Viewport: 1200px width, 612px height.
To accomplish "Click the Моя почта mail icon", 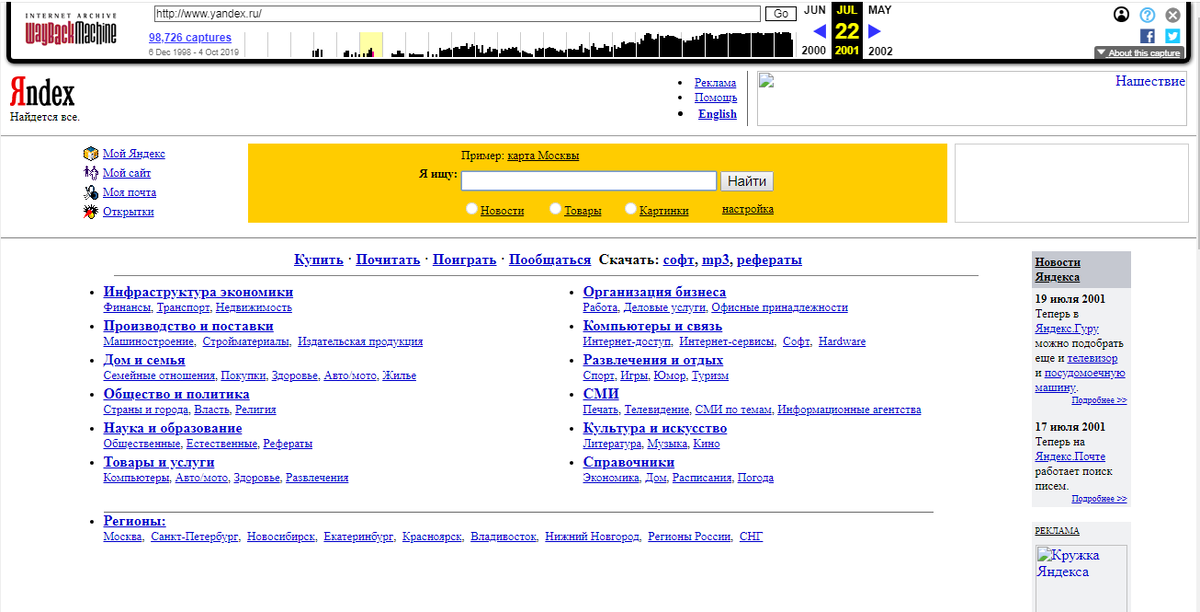I will (91, 192).
